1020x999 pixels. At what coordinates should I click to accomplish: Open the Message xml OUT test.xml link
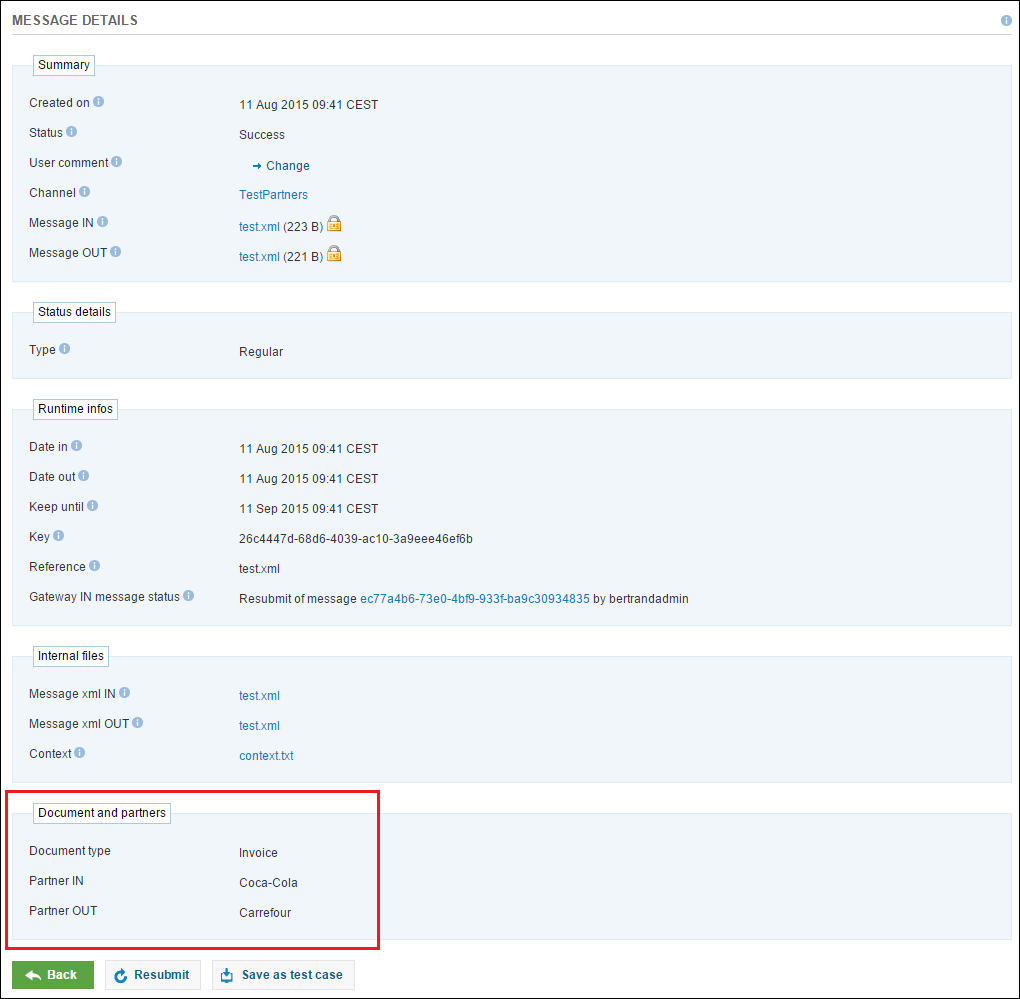259,726
